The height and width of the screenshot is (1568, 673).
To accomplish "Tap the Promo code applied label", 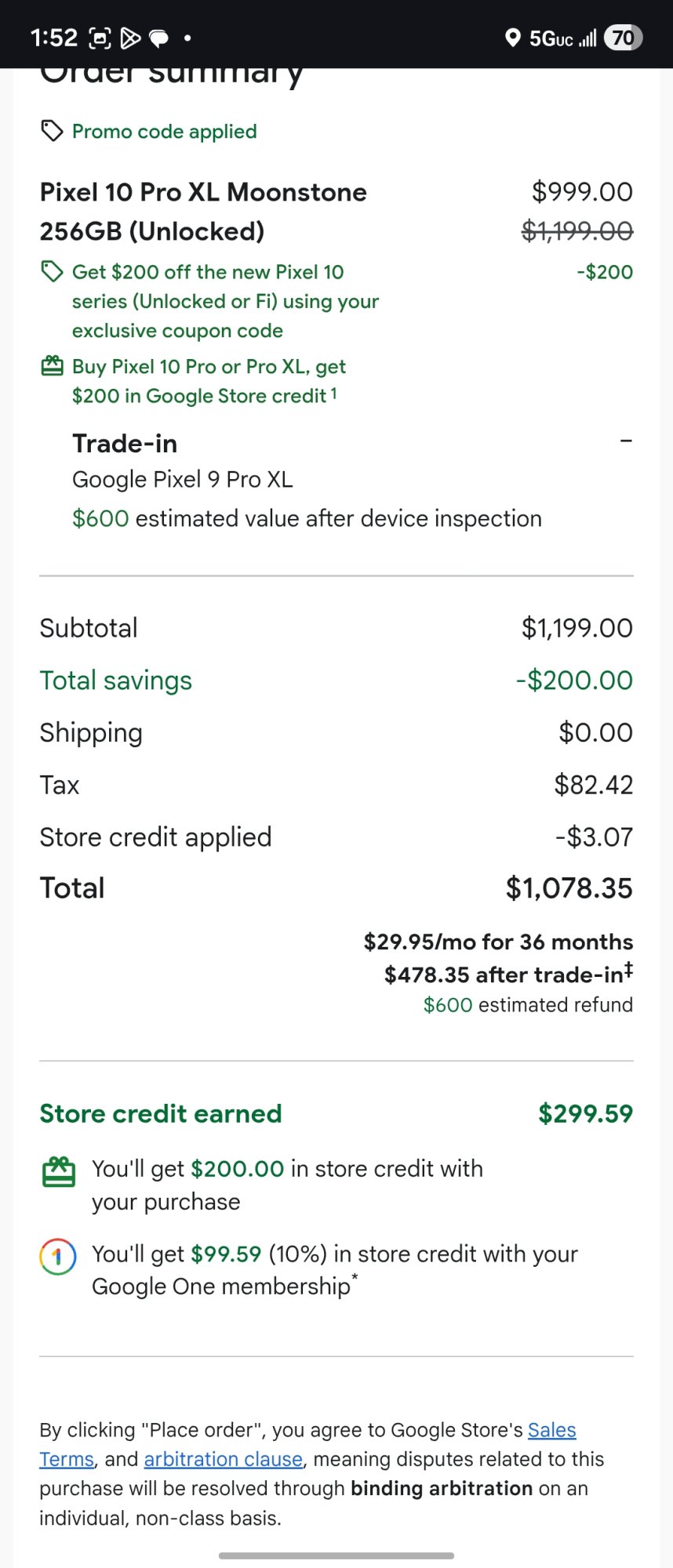I will 164,131.
